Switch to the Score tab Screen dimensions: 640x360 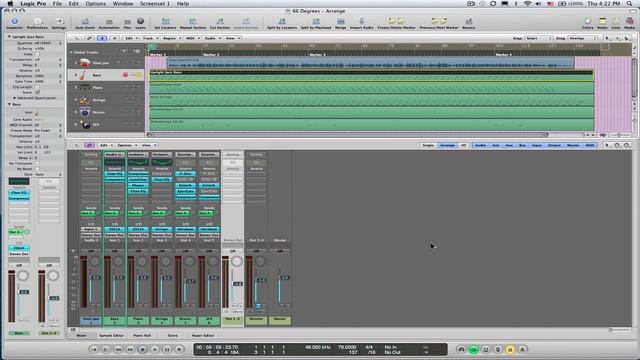point(173,335)
